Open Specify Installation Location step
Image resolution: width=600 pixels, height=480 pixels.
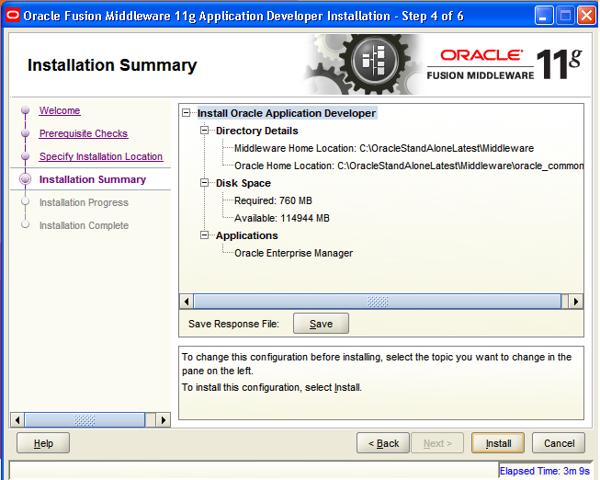(x=100, y=157)
